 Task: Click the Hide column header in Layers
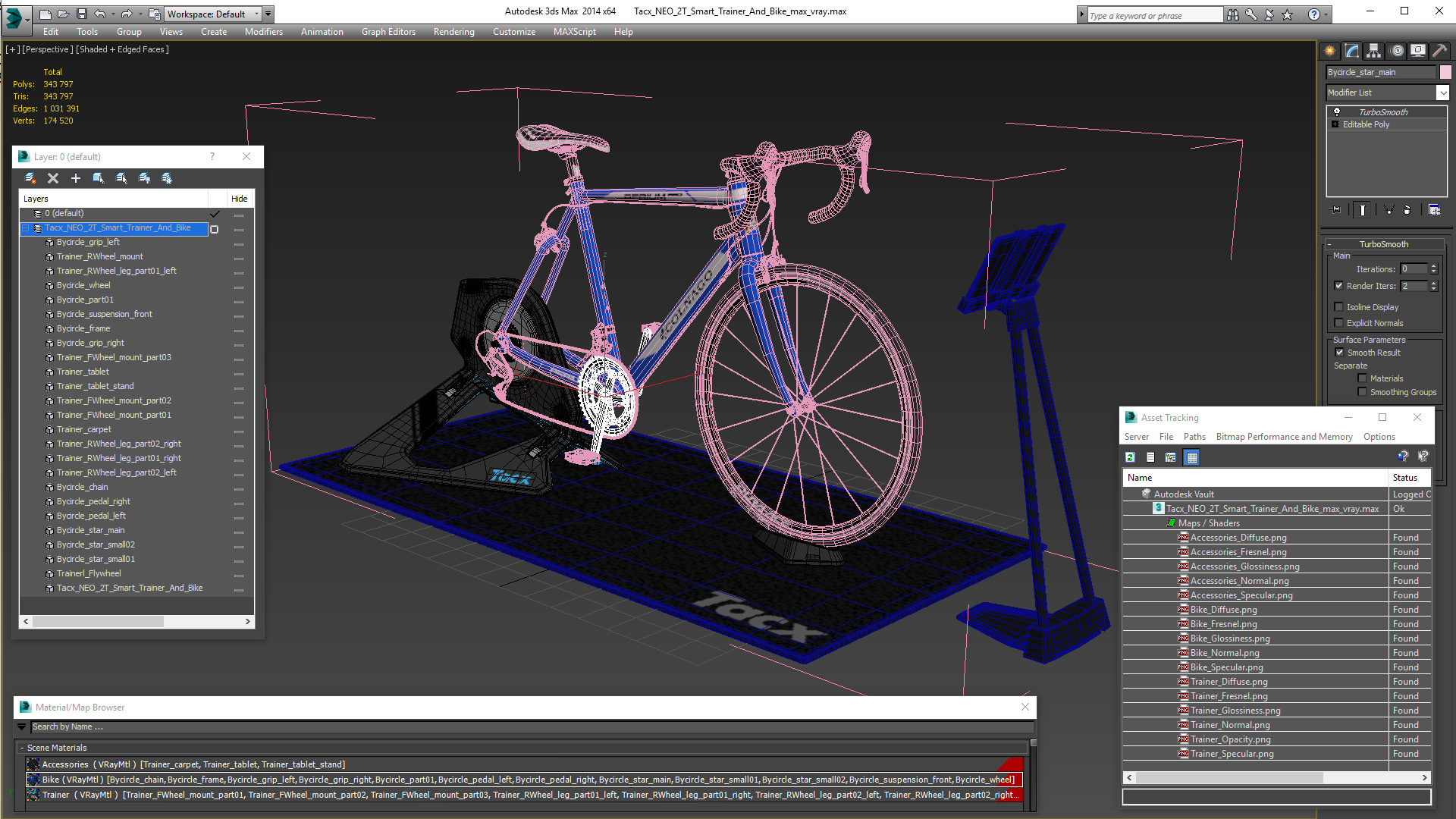coord(240,199)
